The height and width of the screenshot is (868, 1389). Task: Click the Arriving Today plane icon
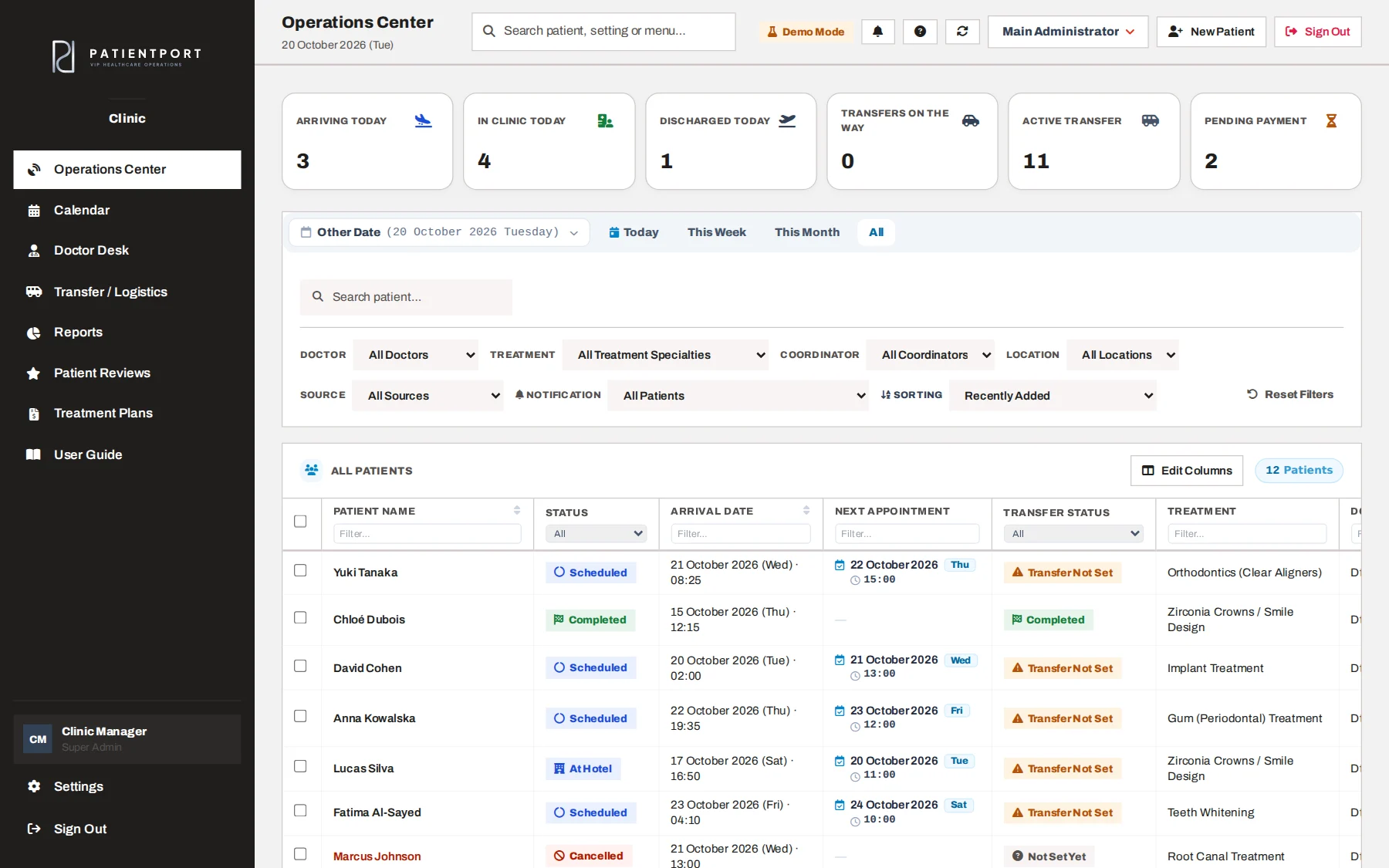click(x=423, y=121)
